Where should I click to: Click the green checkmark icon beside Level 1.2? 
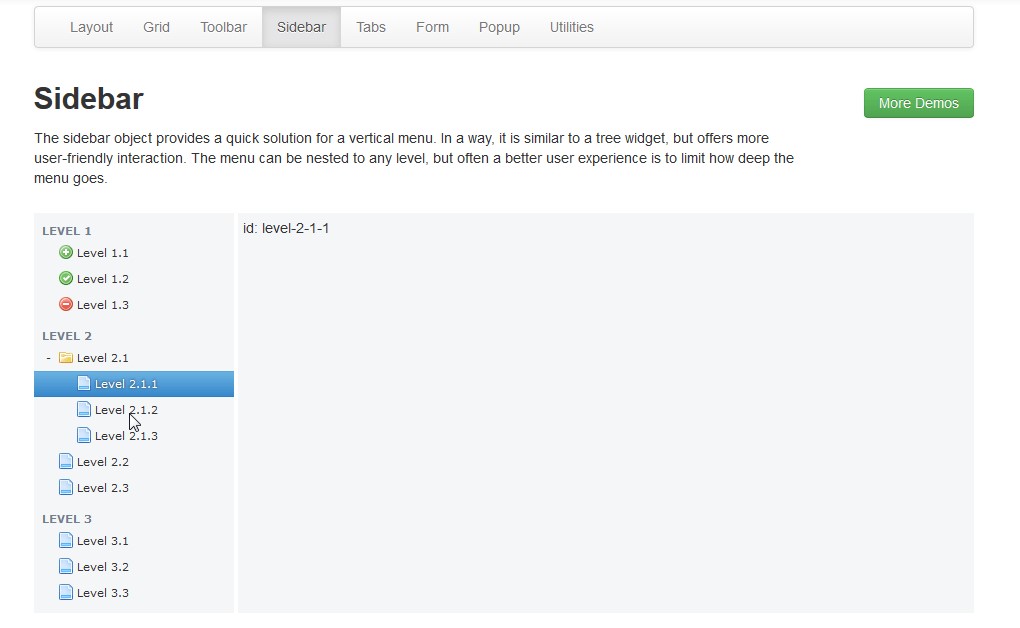[x=66, y=279]
